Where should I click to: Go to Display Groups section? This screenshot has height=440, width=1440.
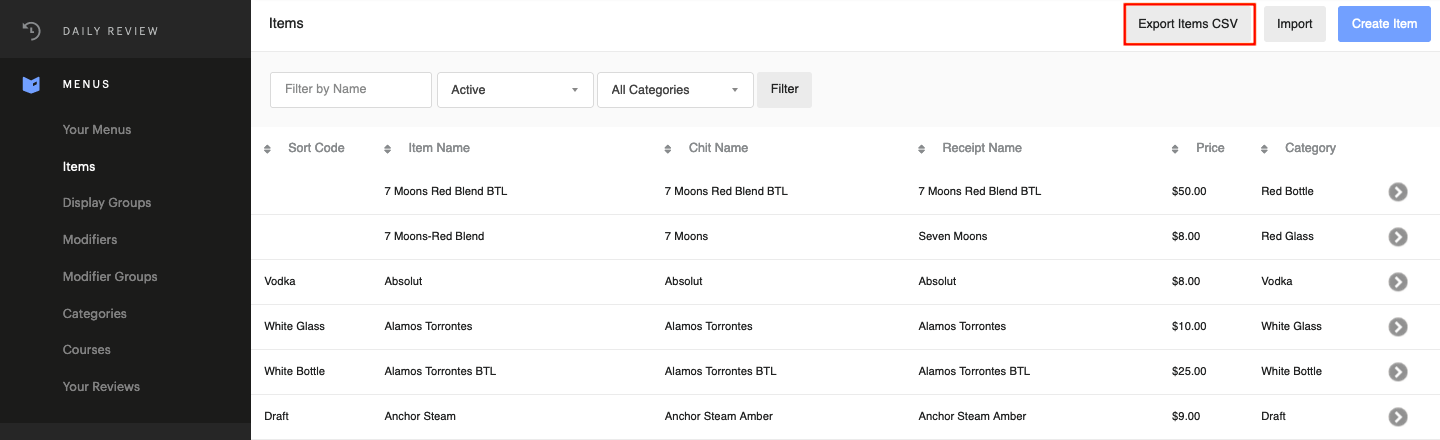pyautogui.click(x=107, y=203)
